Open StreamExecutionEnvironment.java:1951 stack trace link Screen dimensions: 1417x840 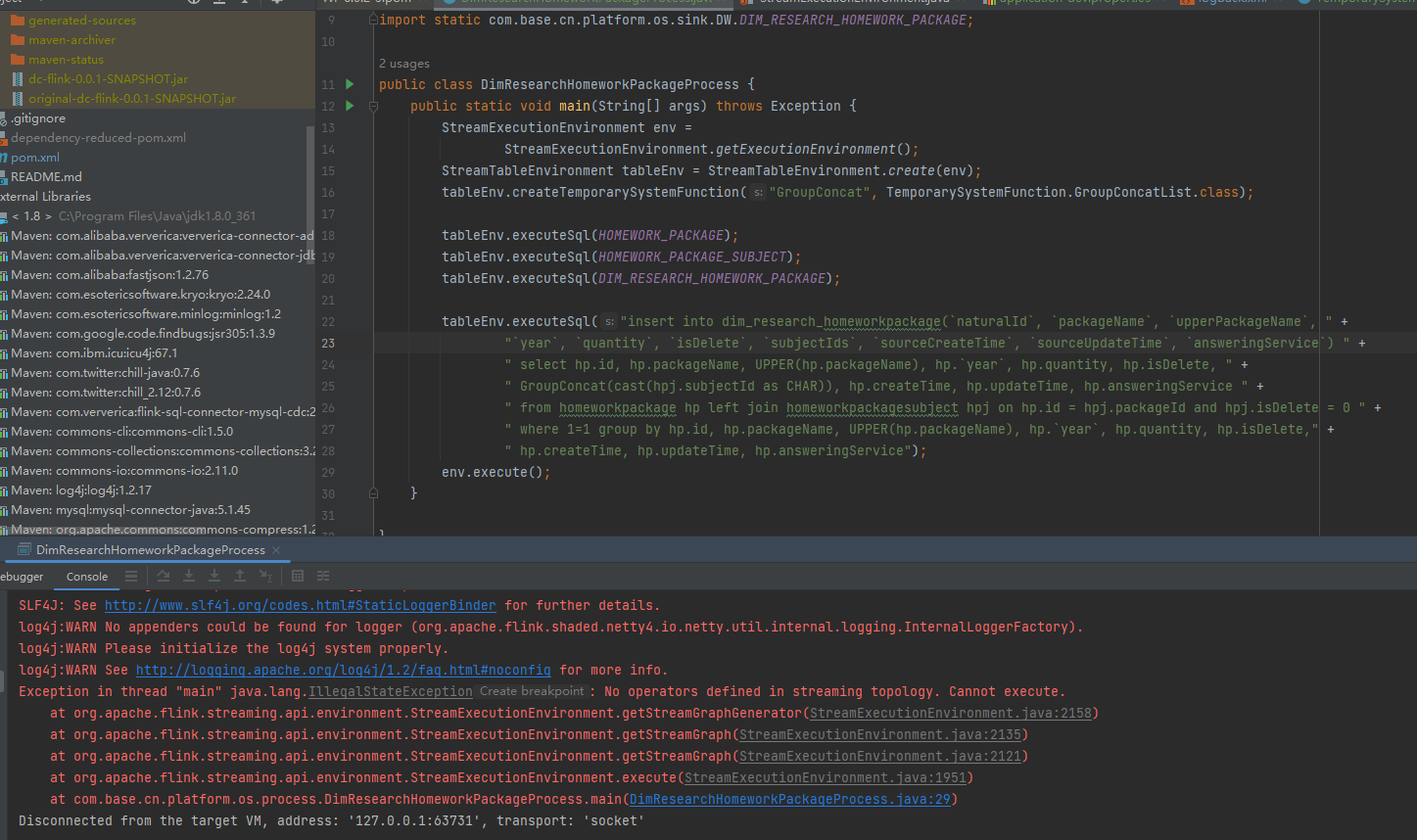pos(826,777)
